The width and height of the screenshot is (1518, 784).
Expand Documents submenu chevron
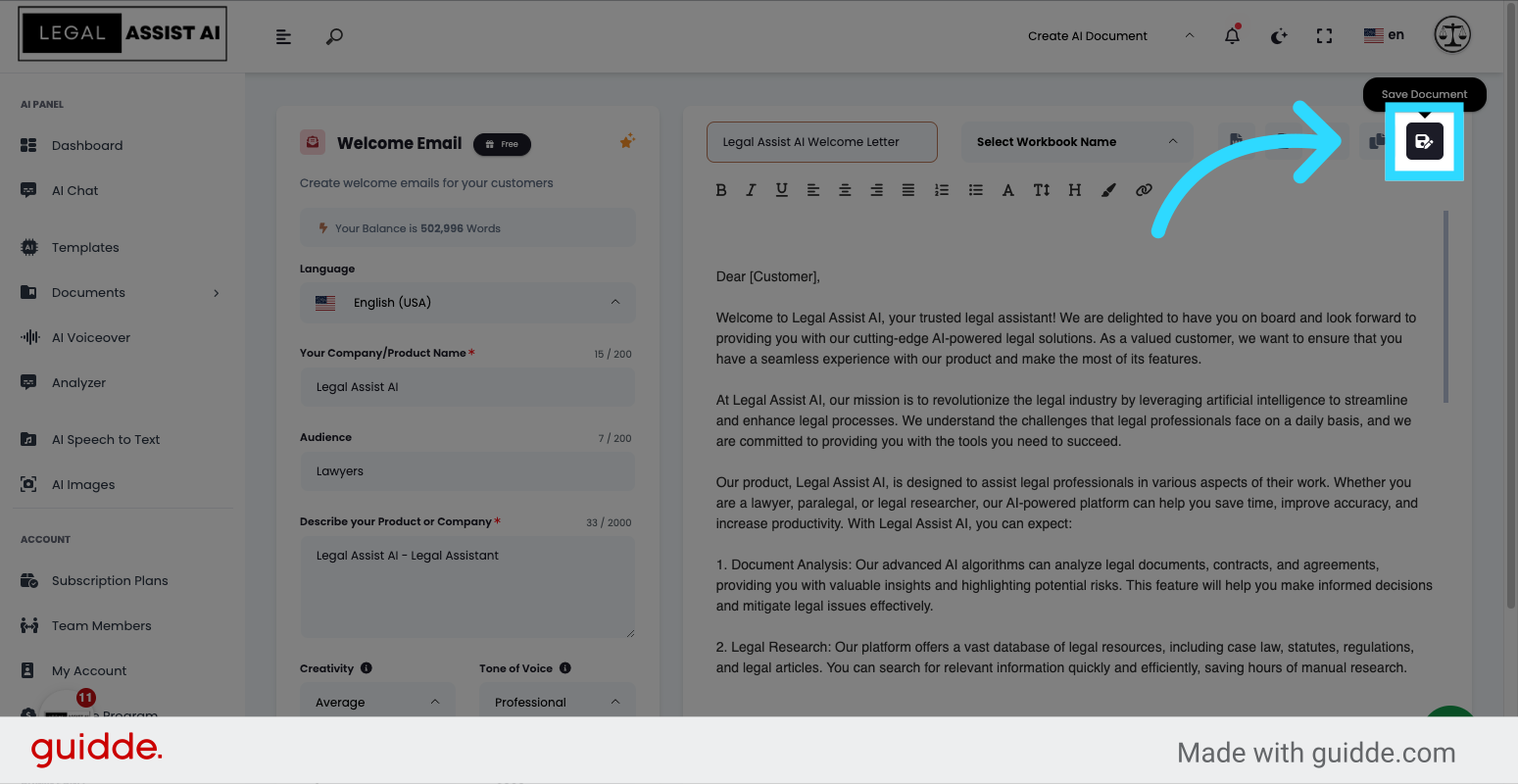(x=217, y=293)
